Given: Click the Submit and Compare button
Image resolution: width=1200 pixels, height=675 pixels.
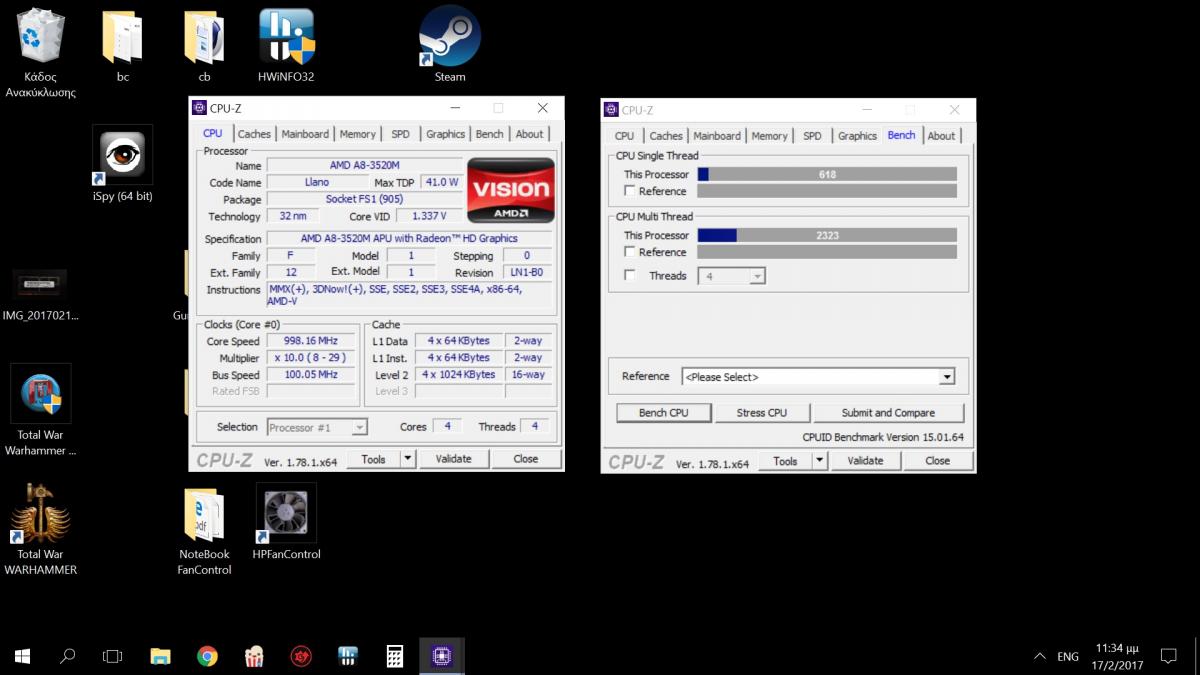Looking at the screenshot, I should coord(888,413).
